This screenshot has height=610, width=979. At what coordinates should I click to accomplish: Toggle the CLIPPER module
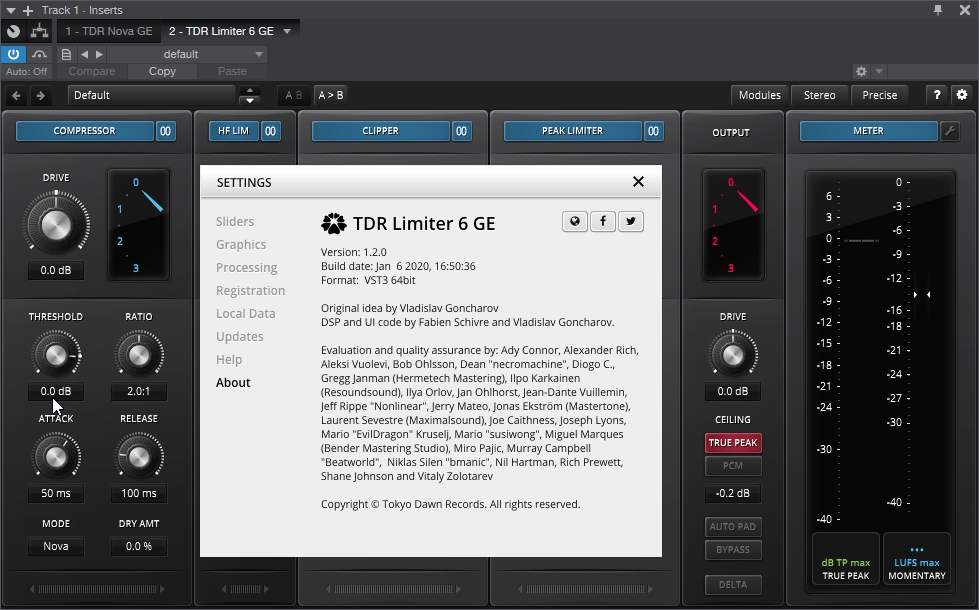(380, 131)
